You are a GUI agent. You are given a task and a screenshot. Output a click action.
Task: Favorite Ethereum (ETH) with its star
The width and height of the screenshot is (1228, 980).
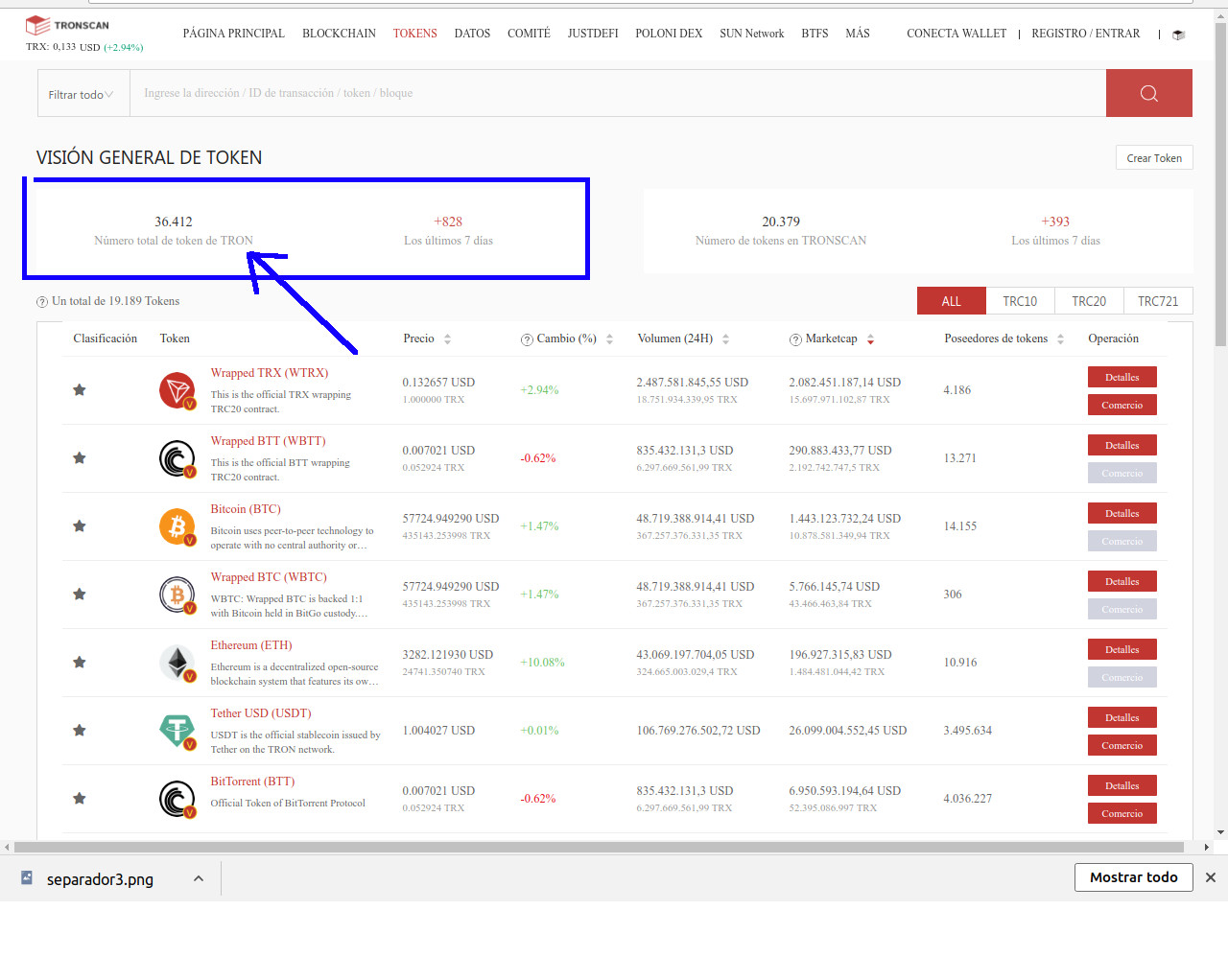pyautogui.click(x=80, y=663)
